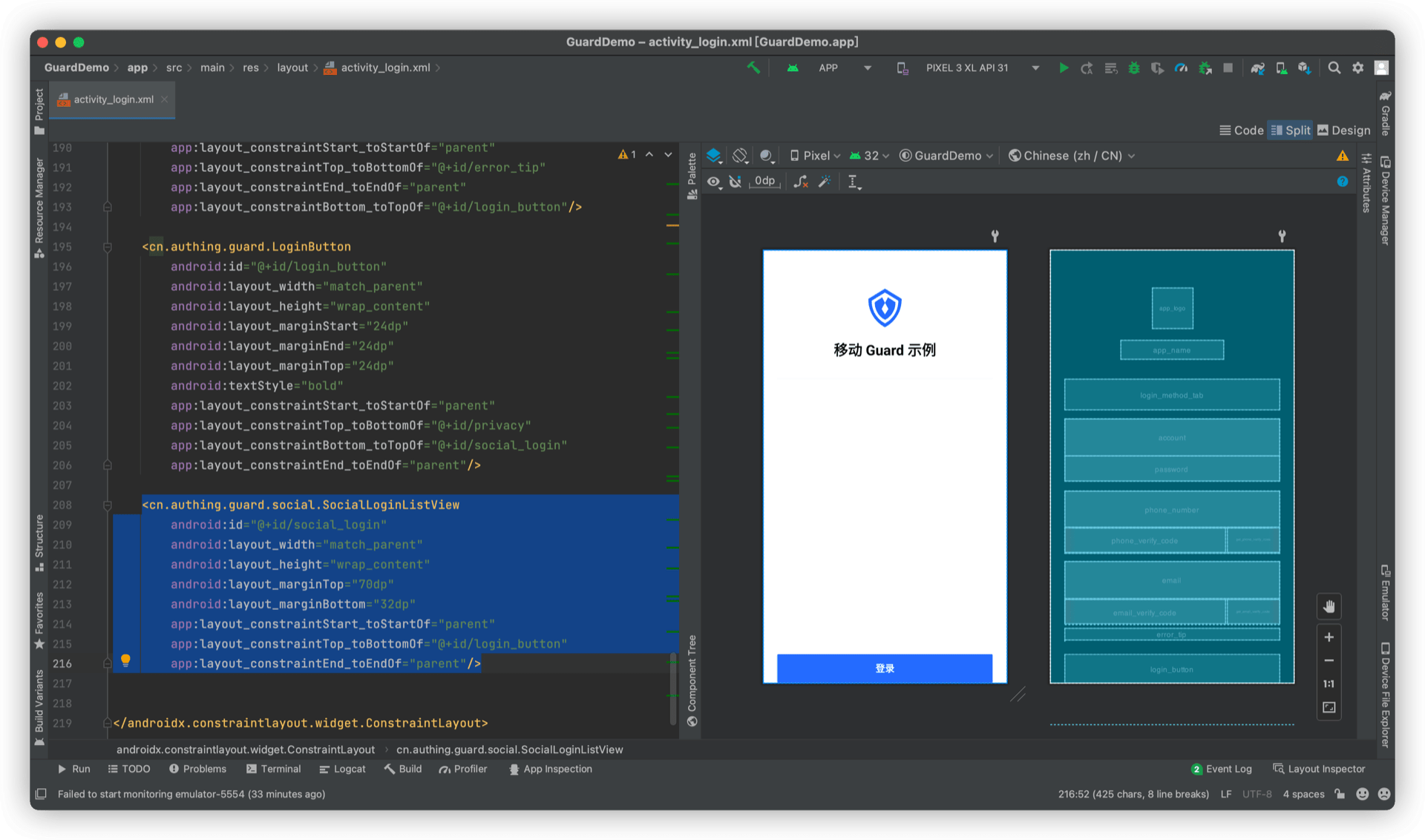Open the Terminal tool window tab
Viewport: 1425px width, 840px height.
click(273, 770)
